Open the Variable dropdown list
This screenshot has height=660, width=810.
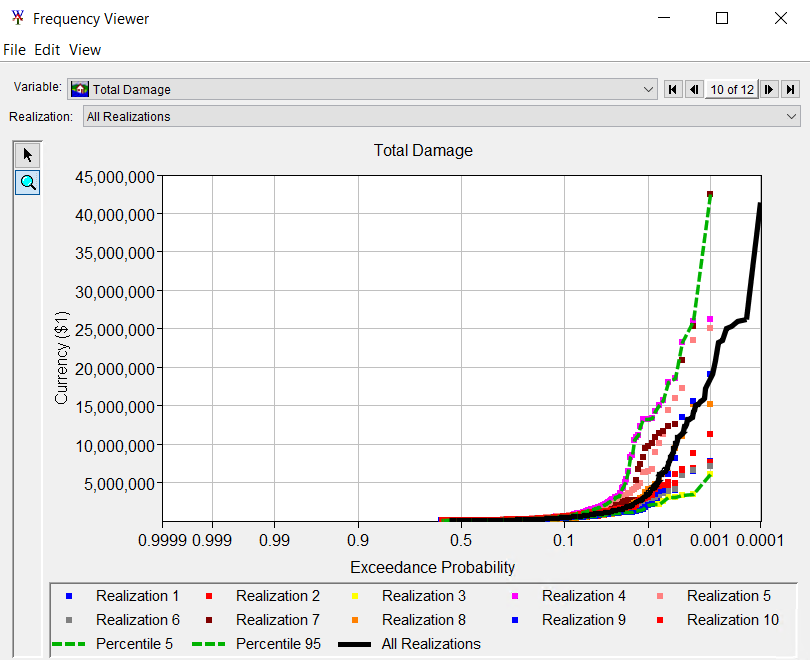[649, 90]
